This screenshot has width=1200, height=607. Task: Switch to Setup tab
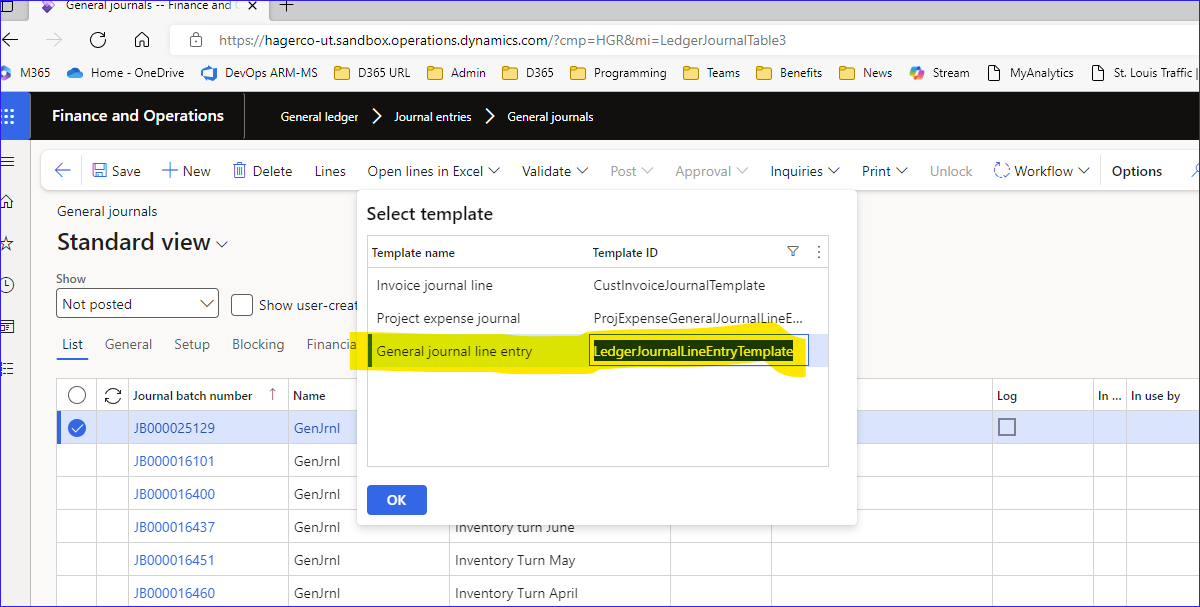tap(192, 344)
